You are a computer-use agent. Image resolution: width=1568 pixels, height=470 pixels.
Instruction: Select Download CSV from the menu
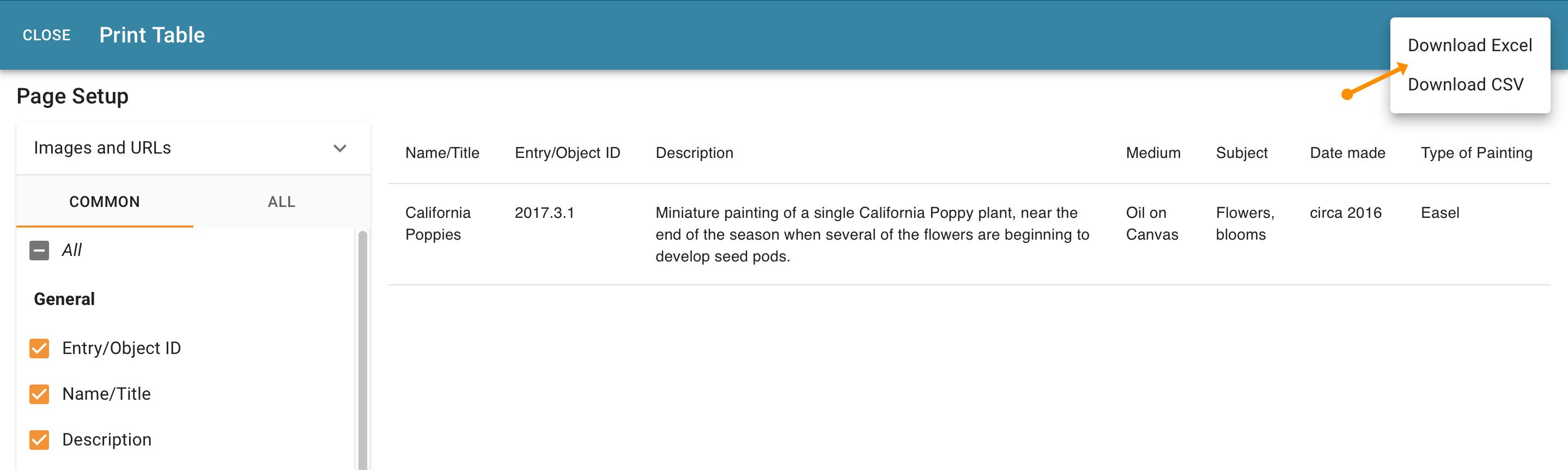pyautogui.click(x=1466, y=84)
